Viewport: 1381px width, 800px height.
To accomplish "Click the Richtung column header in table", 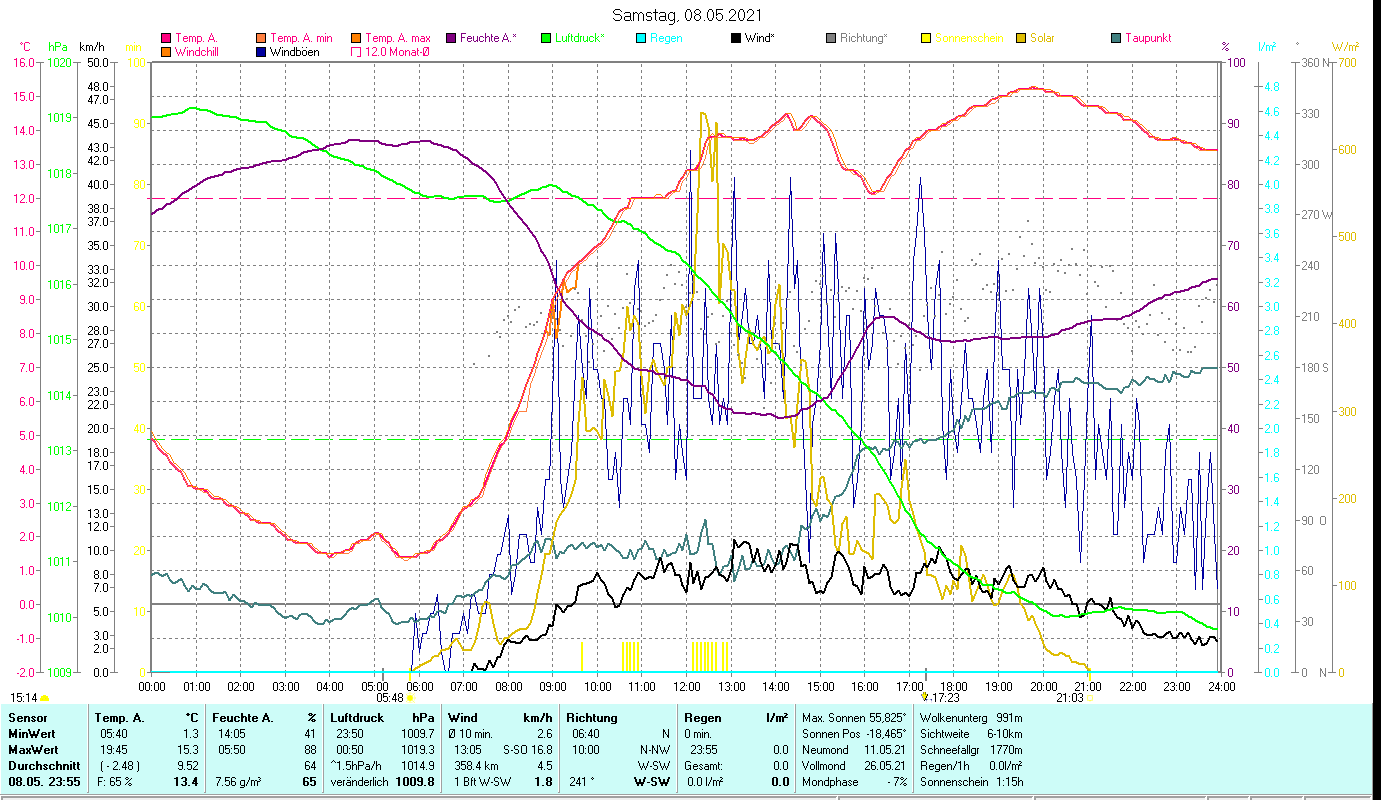I will click(592, 718).
